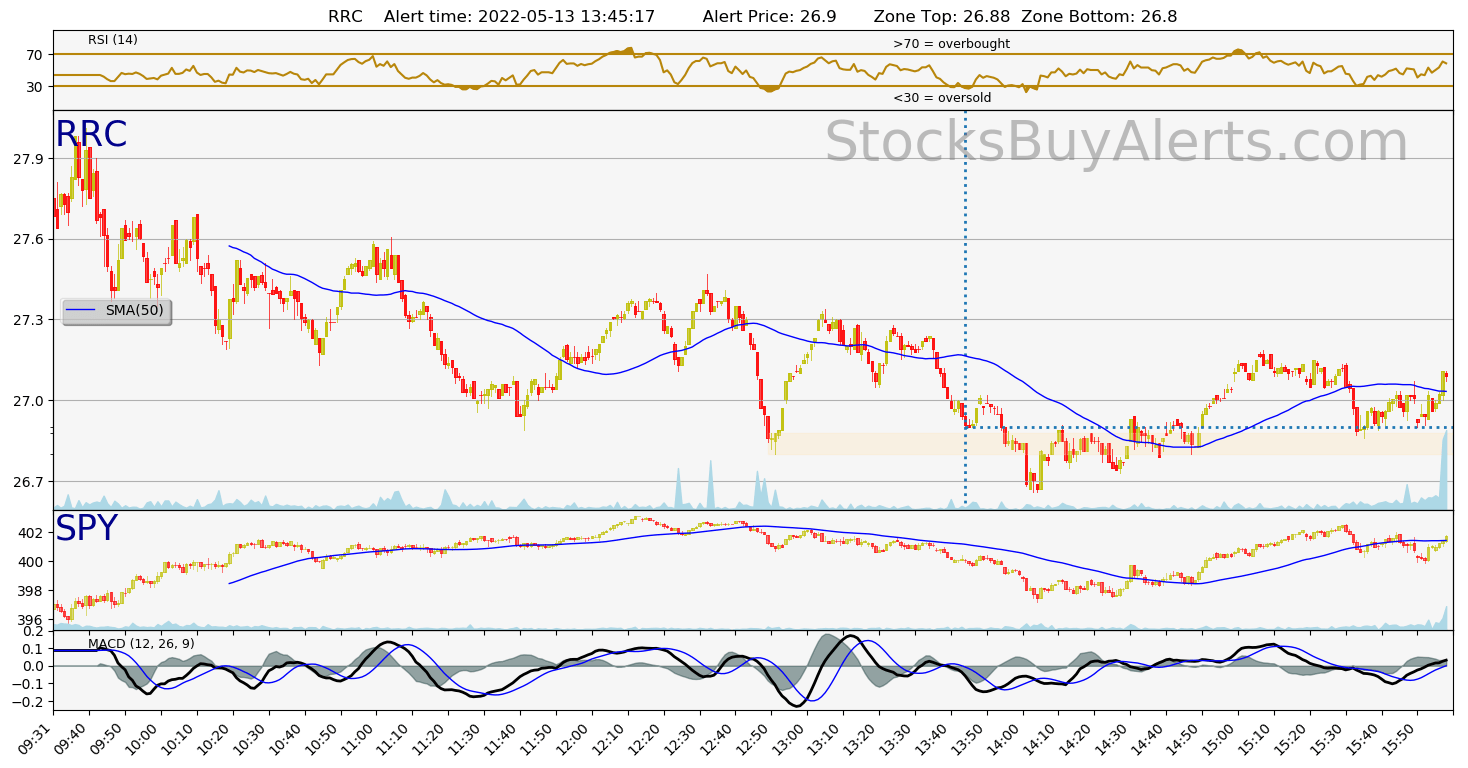Click the vertical dotted alert time marker
The image size is (1468, 768).
click(x=965, y=310)
